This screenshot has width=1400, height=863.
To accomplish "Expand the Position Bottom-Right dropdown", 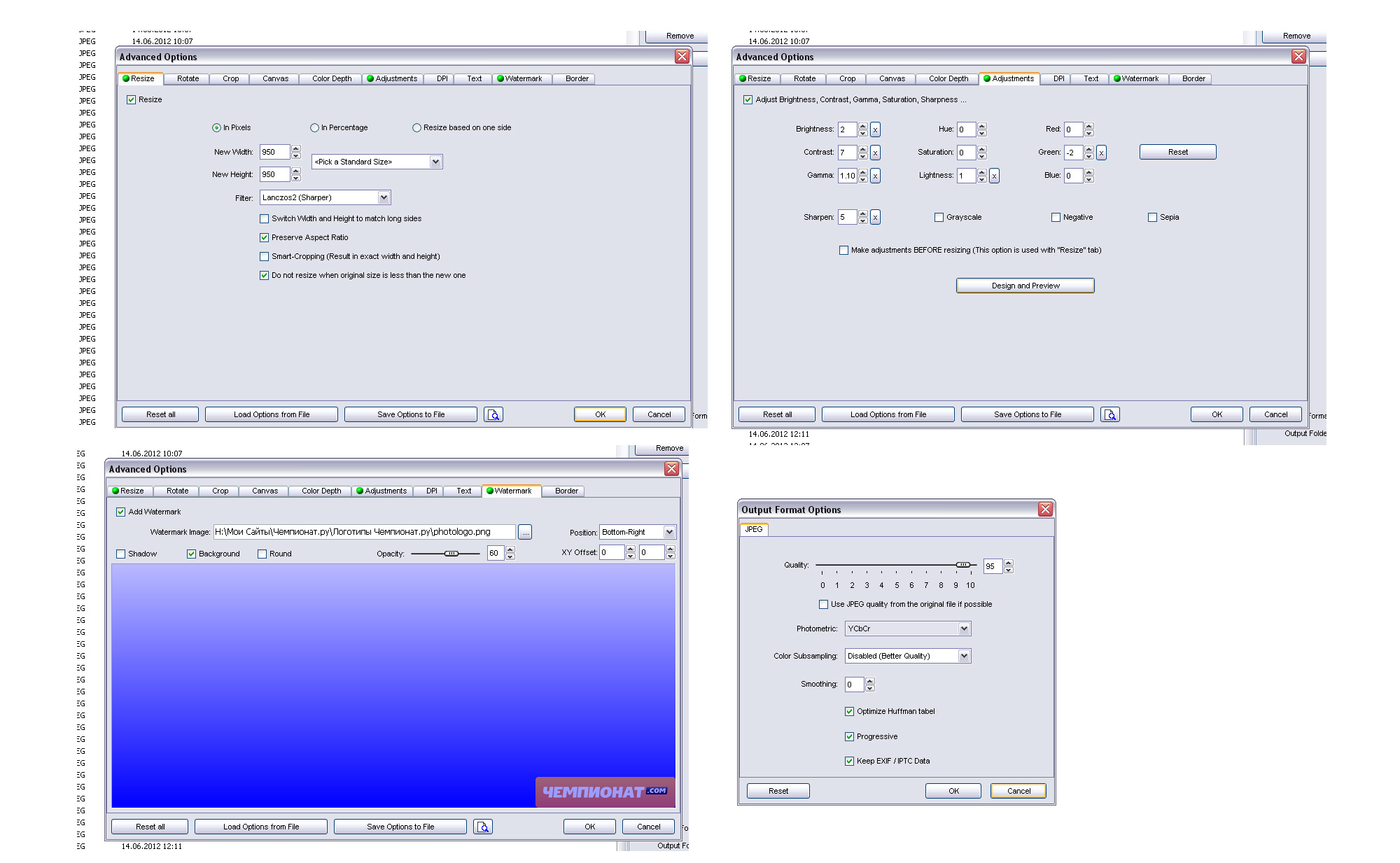I will pyautogui.click(x=669, y=532).
